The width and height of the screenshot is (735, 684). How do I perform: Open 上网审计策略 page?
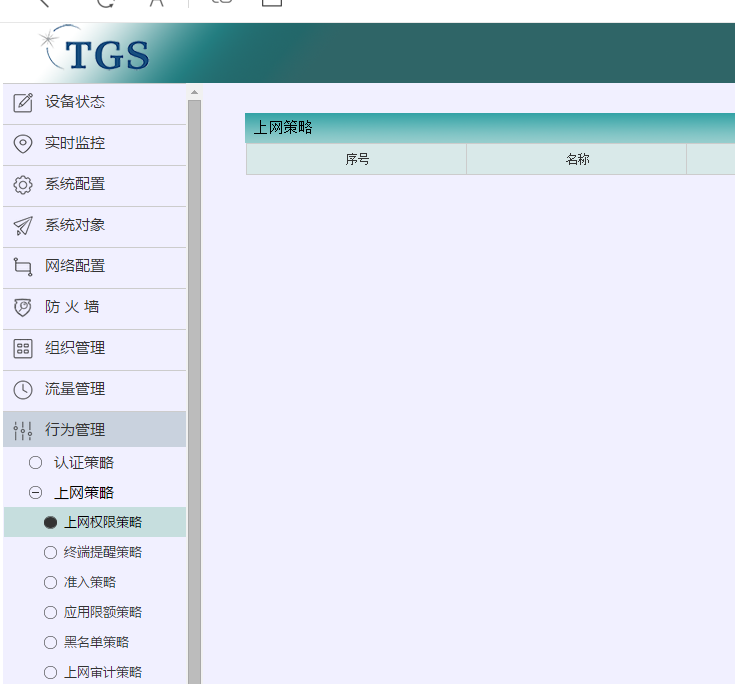tap(103, 672)
